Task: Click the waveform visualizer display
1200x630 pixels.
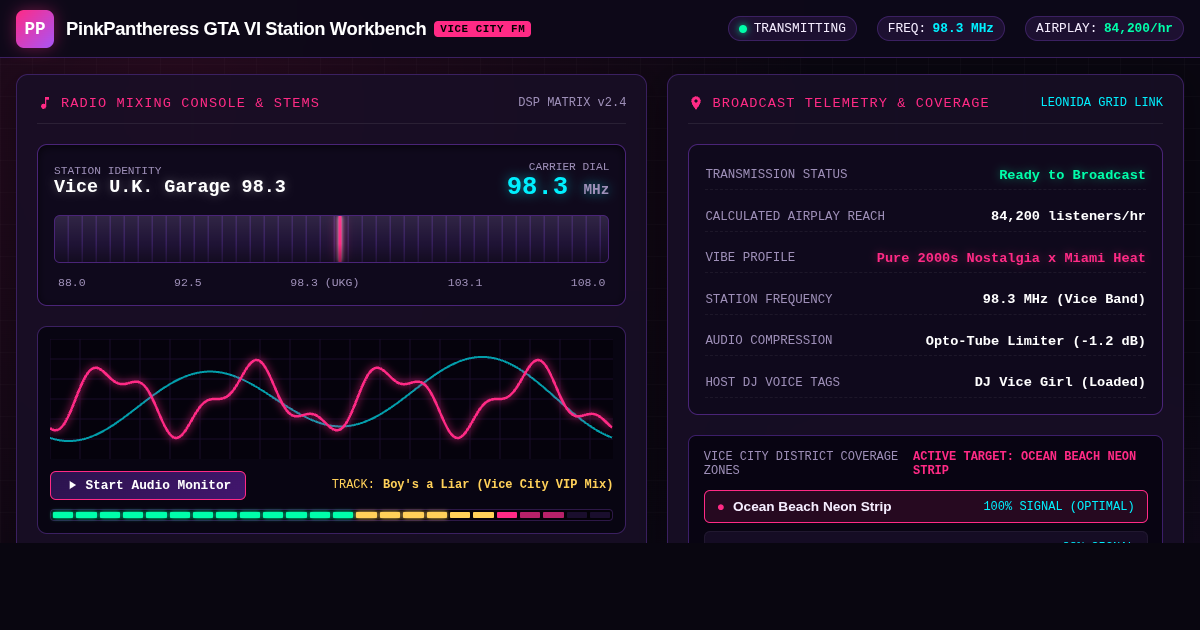Action: (331, 399)
